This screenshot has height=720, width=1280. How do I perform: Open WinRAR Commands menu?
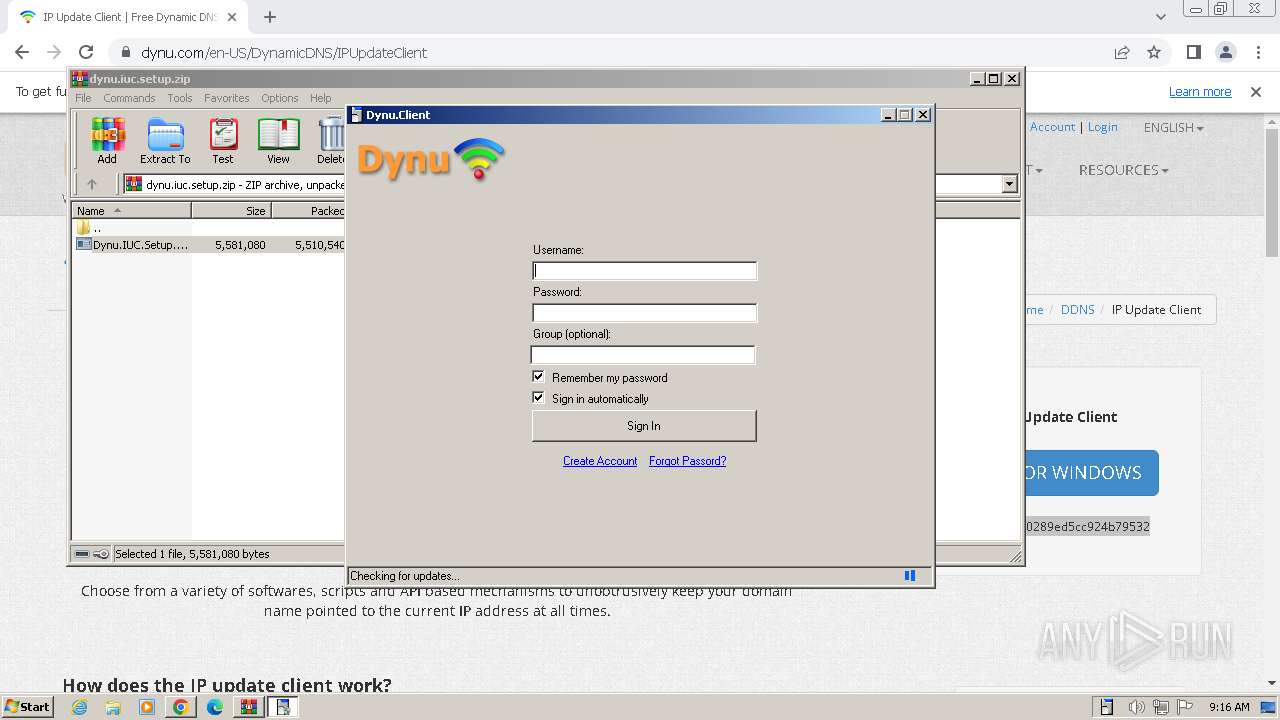pyautogui.click(x=129, y=98)
